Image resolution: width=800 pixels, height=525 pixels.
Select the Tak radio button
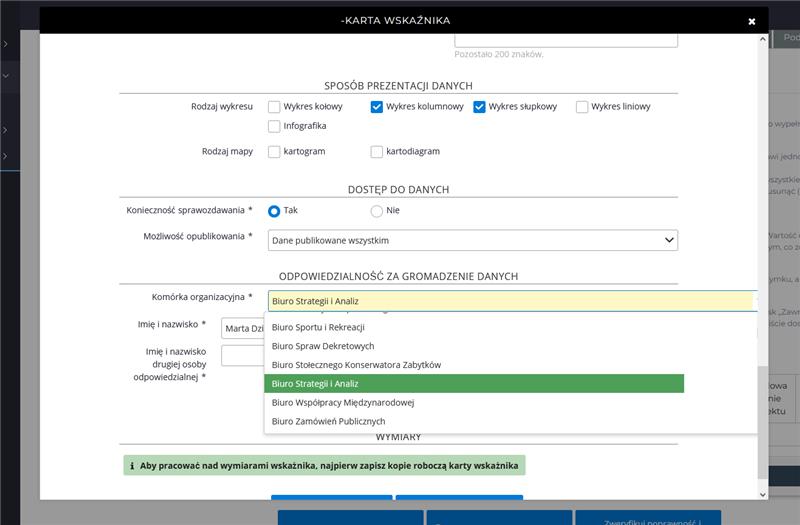click(274, 211)
